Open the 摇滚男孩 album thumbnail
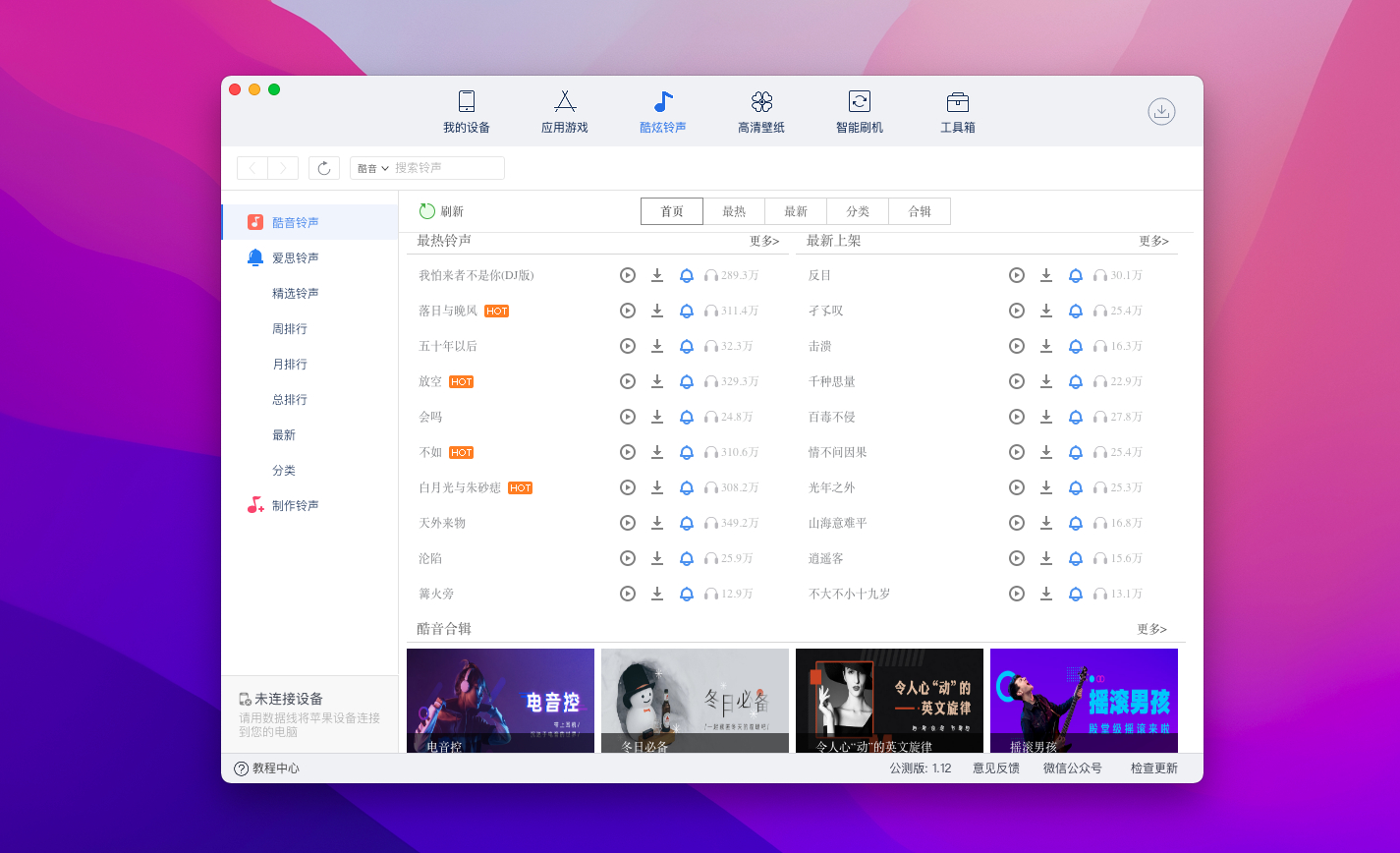Screen dimensions: 1400x853 (1084, 700)
